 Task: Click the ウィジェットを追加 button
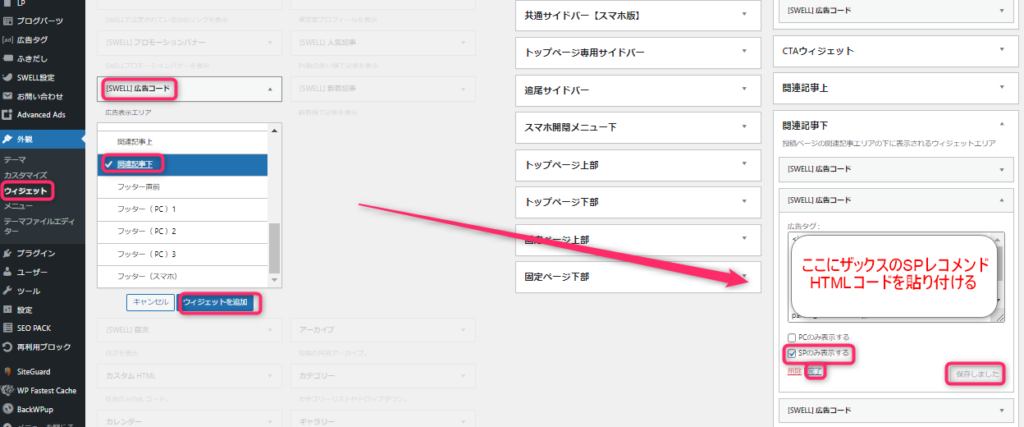pos(221,301)
